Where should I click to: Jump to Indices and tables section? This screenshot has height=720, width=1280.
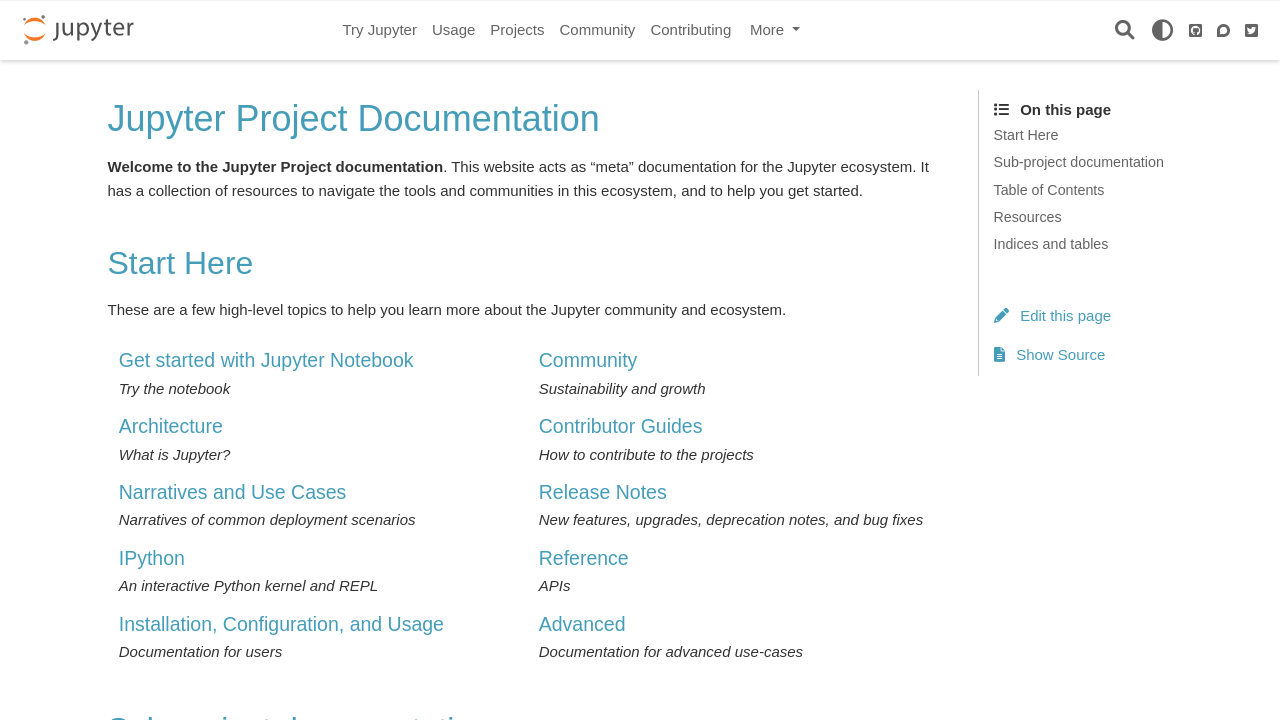[x=1051, y=244]
